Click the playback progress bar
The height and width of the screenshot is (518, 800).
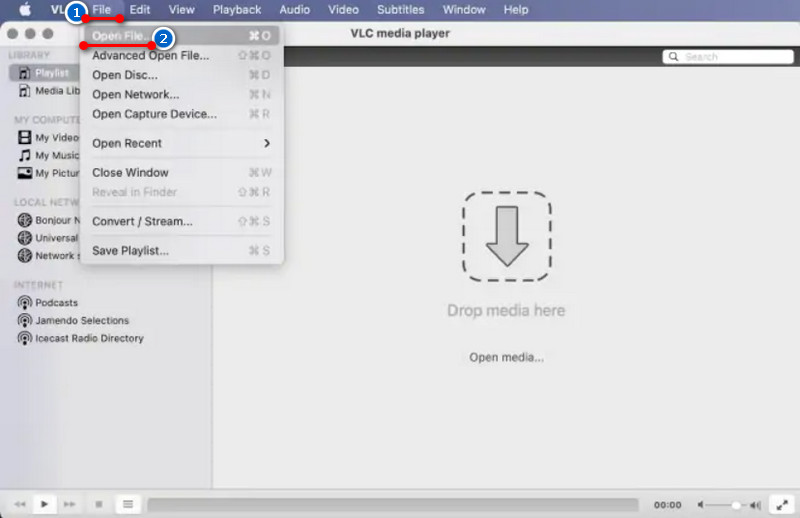point(393,505)
